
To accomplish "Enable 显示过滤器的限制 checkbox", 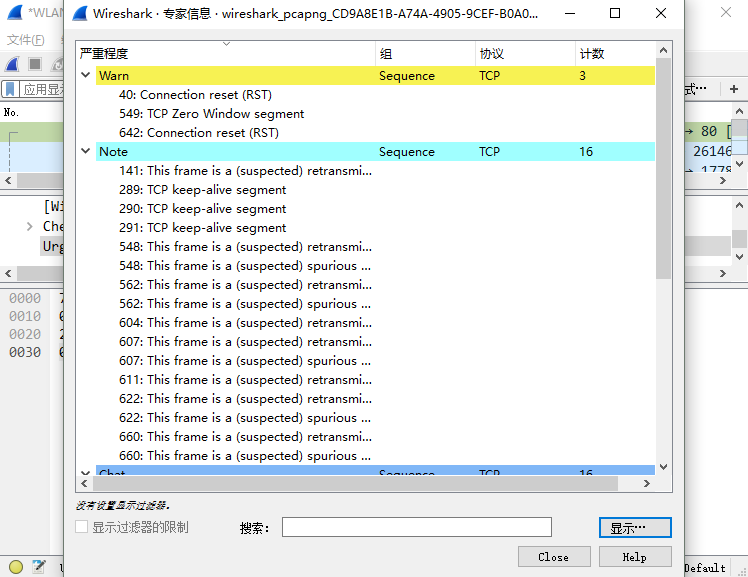I will (x=82, y=527).
